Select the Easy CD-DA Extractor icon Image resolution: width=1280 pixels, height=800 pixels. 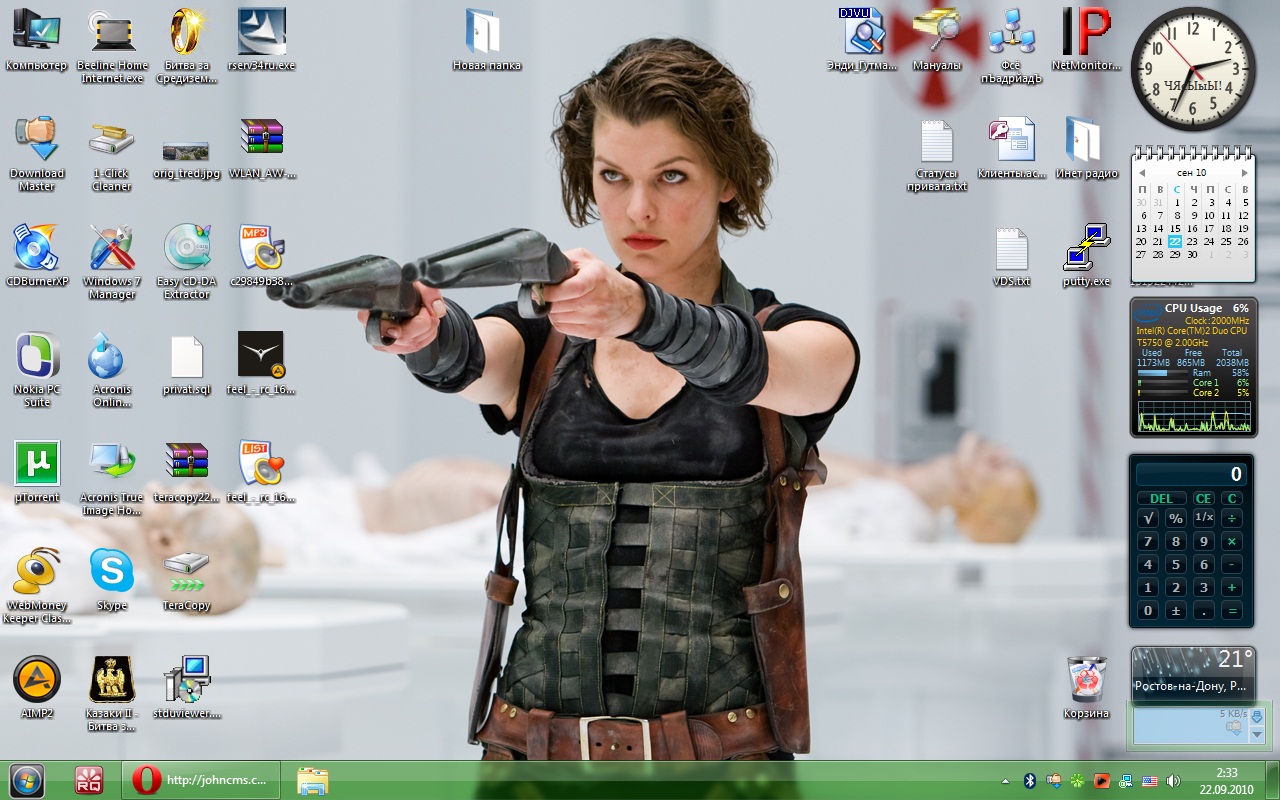187,261
